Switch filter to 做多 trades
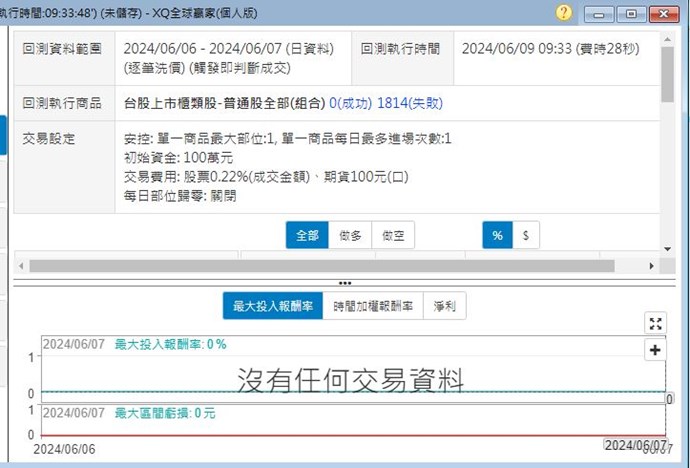690x468 pixels. coord(349,235)
